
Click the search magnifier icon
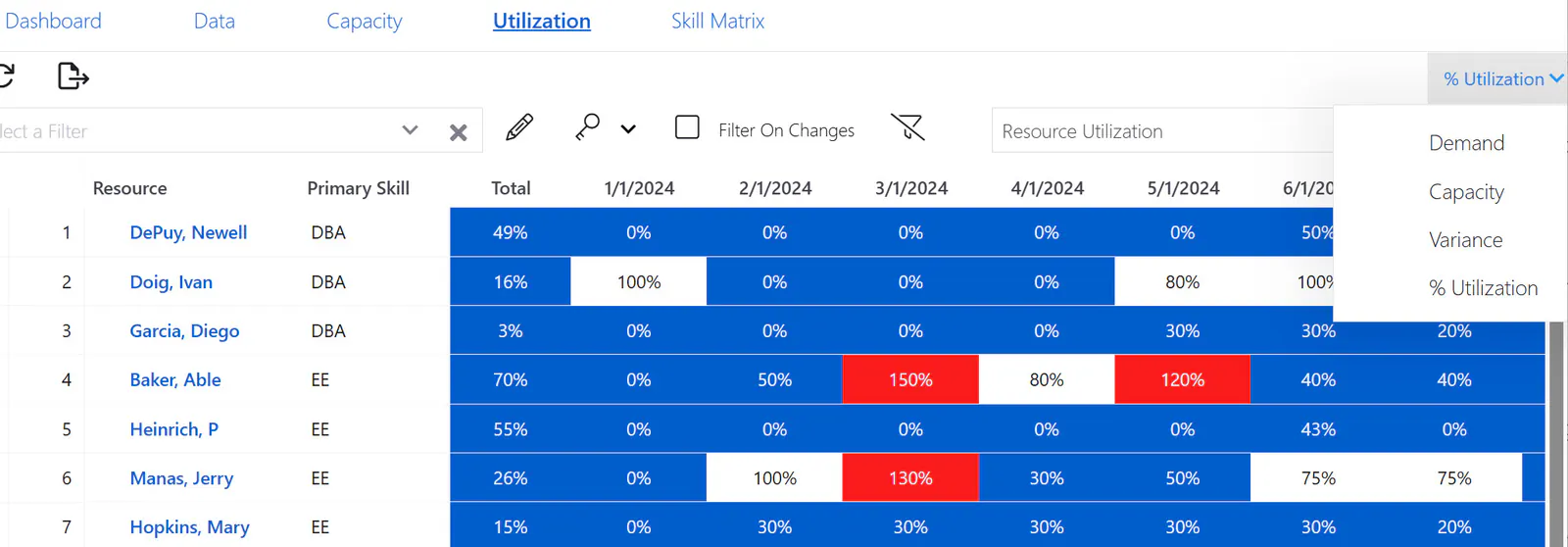click(x=588, y=127)
